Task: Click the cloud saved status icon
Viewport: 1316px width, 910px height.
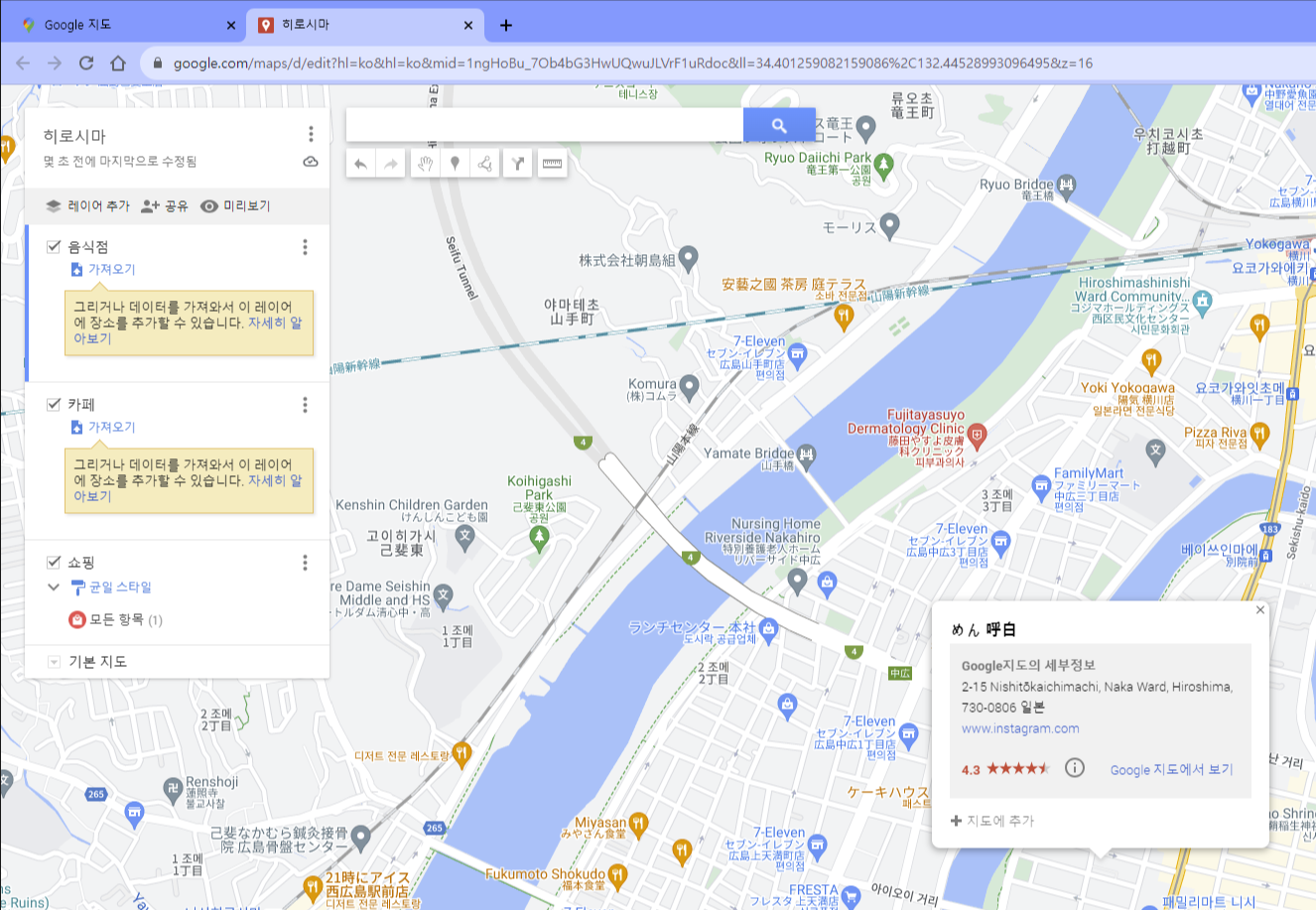Action: pyautogui.click(x=311, y=162)
